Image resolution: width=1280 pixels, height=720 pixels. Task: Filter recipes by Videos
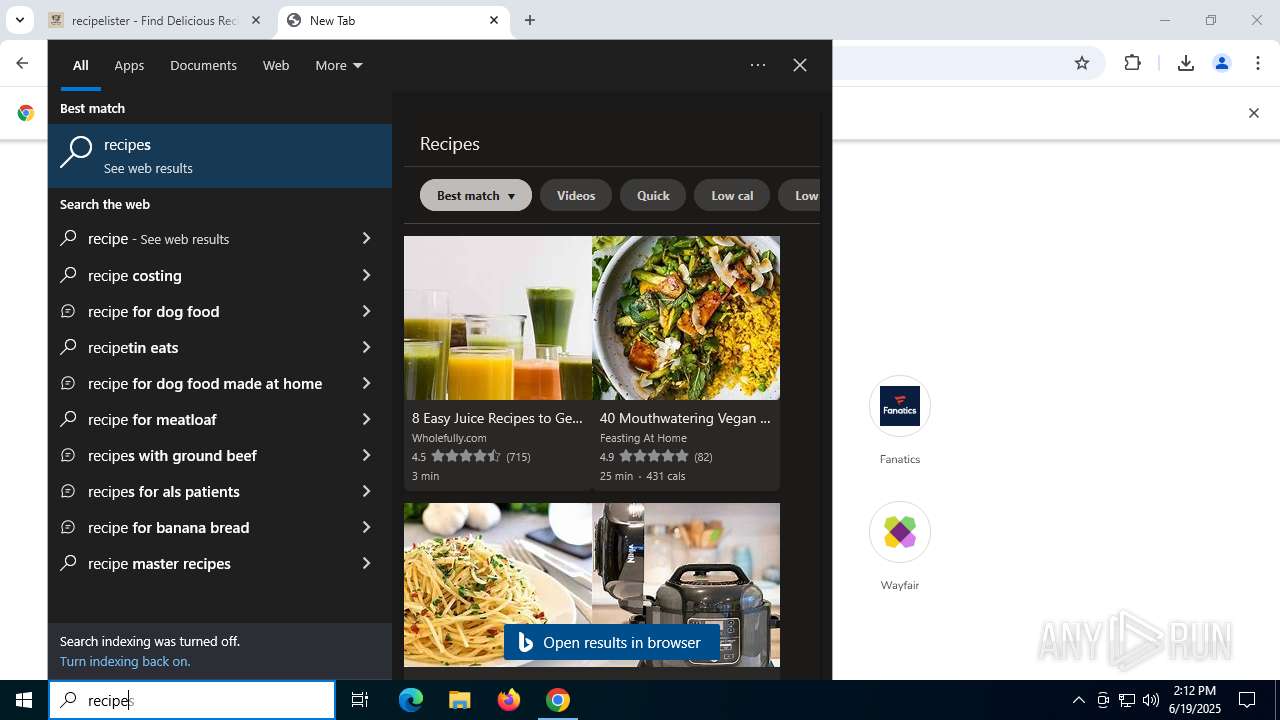[576, 196]
